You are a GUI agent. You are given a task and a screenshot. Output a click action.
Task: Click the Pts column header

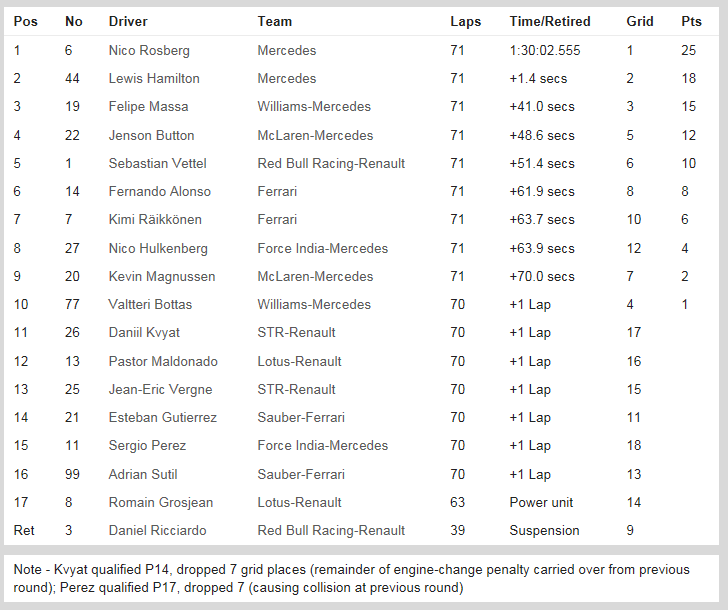pyautogui.click(x=691, y=21)
